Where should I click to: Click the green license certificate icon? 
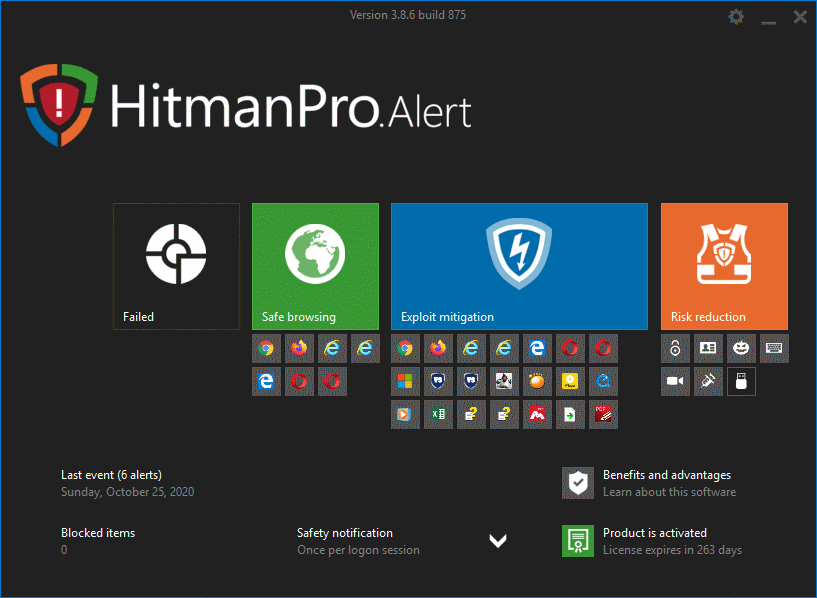click(578, 541)
